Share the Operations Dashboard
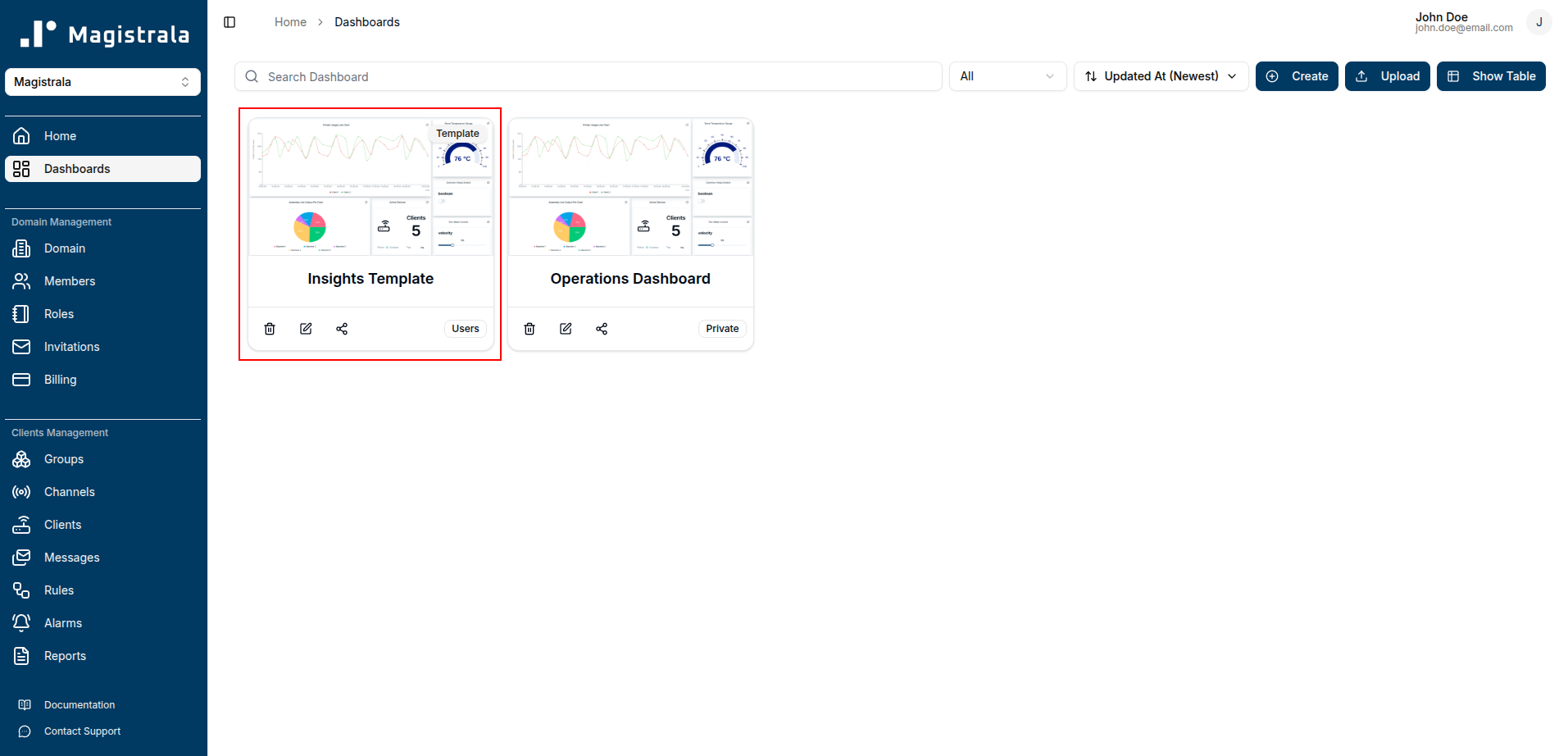 pos(602,328)
